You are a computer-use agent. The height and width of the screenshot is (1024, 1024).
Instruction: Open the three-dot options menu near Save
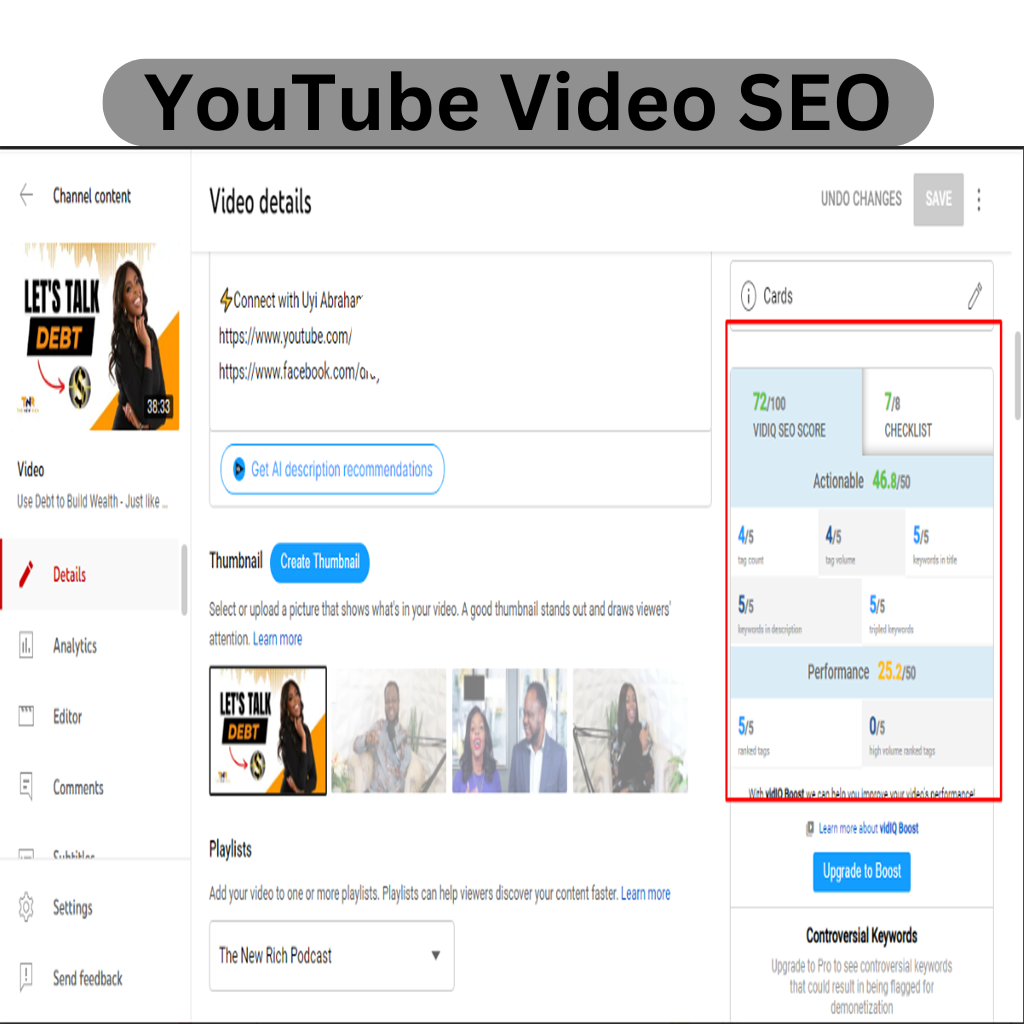(x=978, y=200)
